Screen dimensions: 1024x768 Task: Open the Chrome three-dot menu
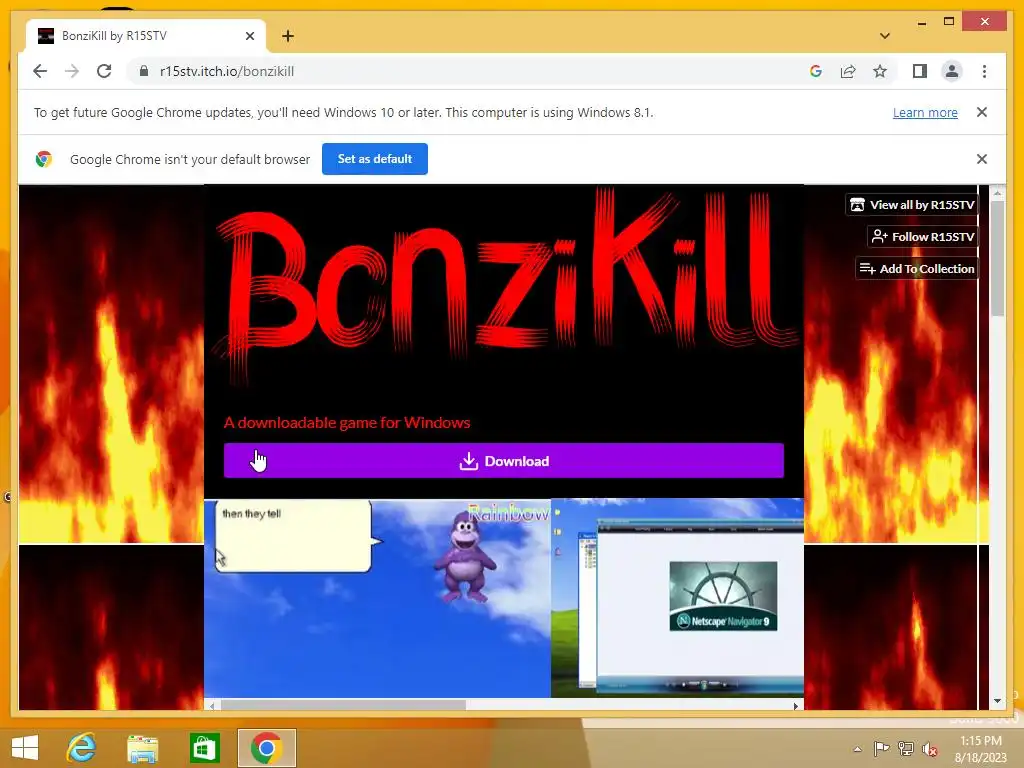984,71
